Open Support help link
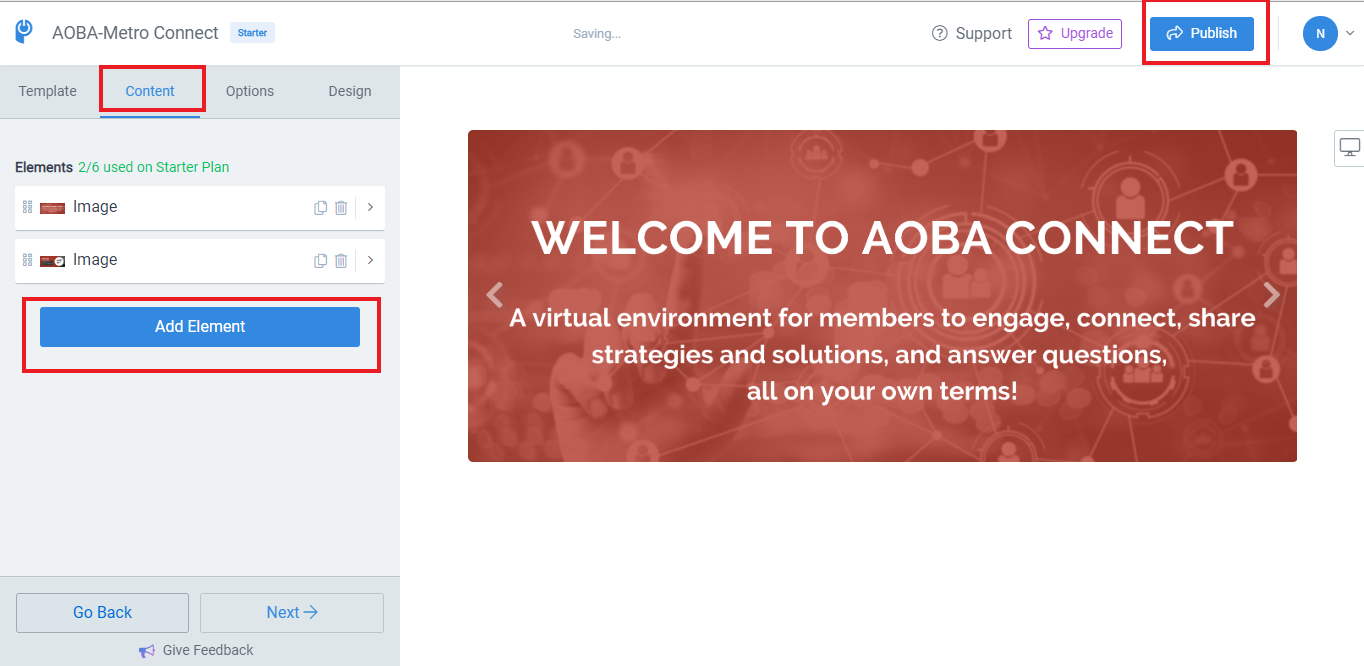Screen dimensions: 1364x666 click(971, 33)
